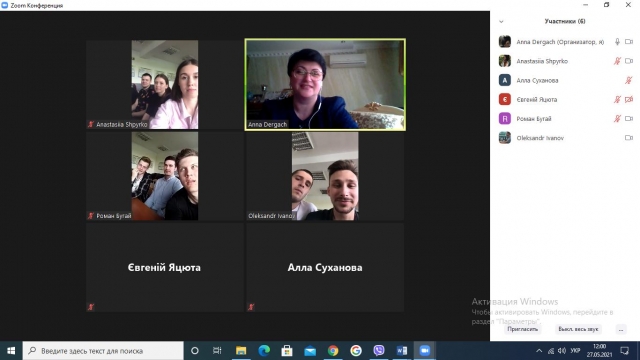Open Viber from the taskbar
640x360 pixels.
(x=379, y=351)
